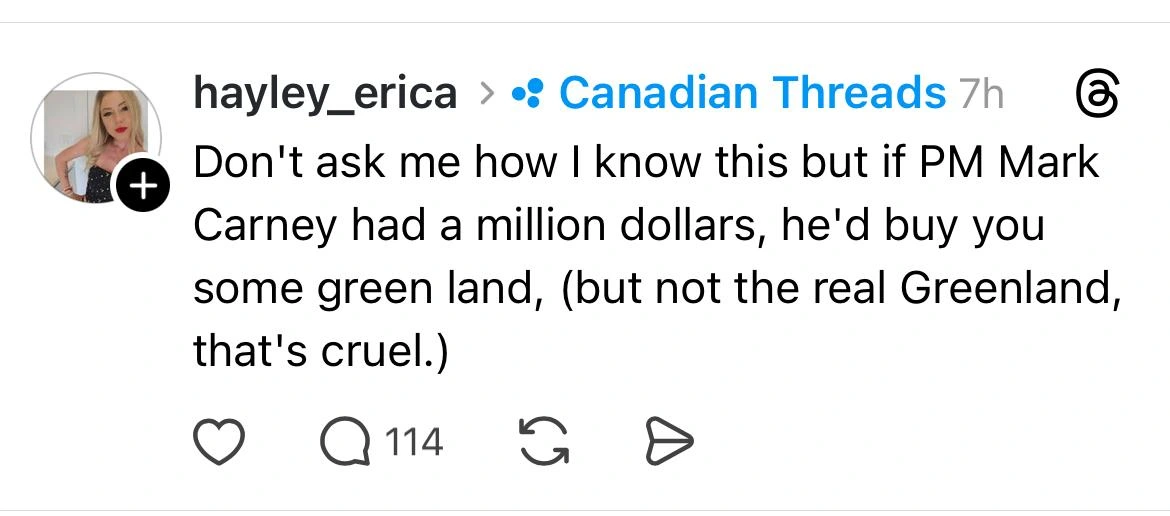
Task: Click the chevron arrow after hayley_erica
Action: click(x=486, y=95)
